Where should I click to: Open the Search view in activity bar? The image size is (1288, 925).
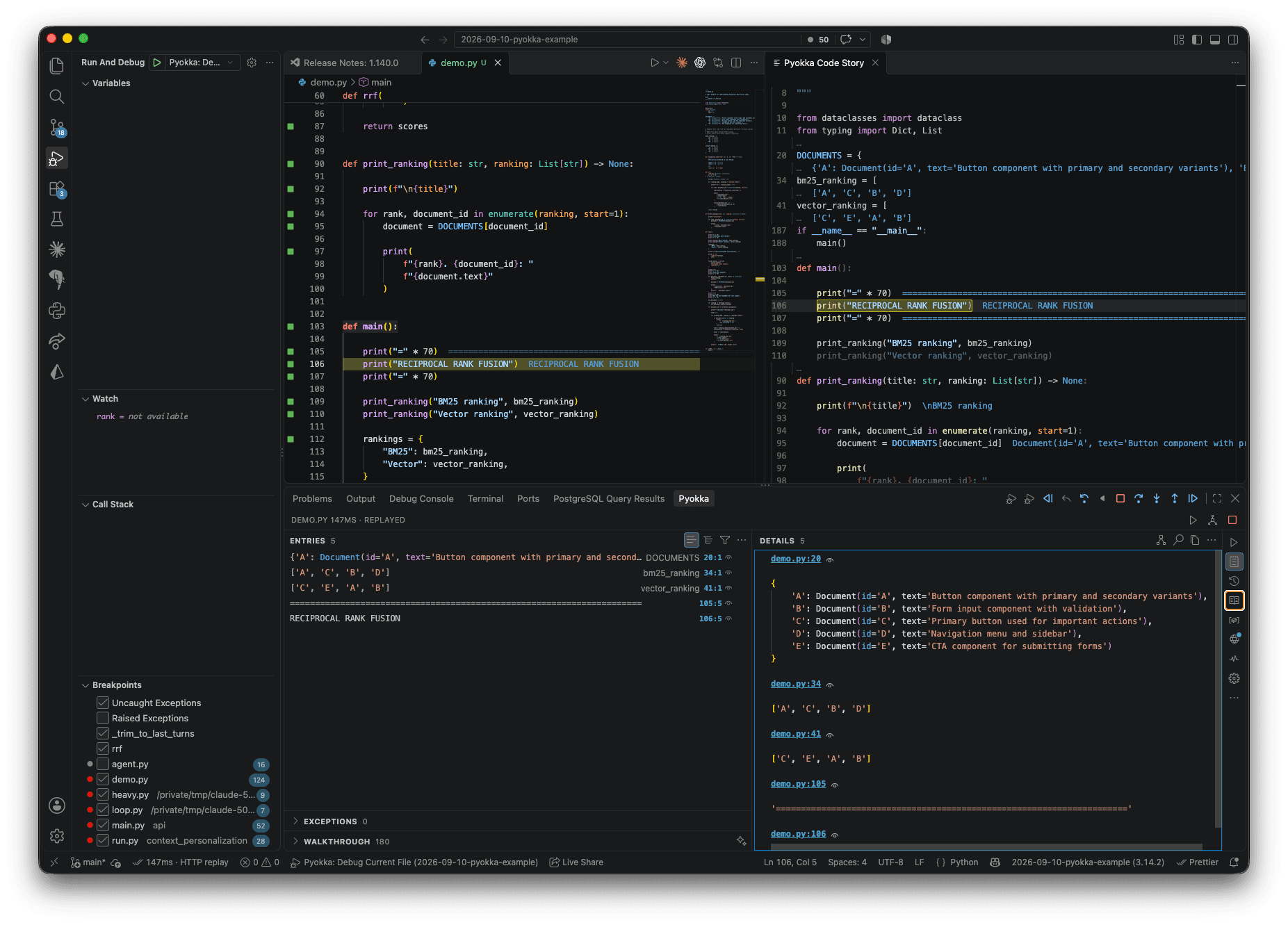pyautogui.click(x=57, y=97)
